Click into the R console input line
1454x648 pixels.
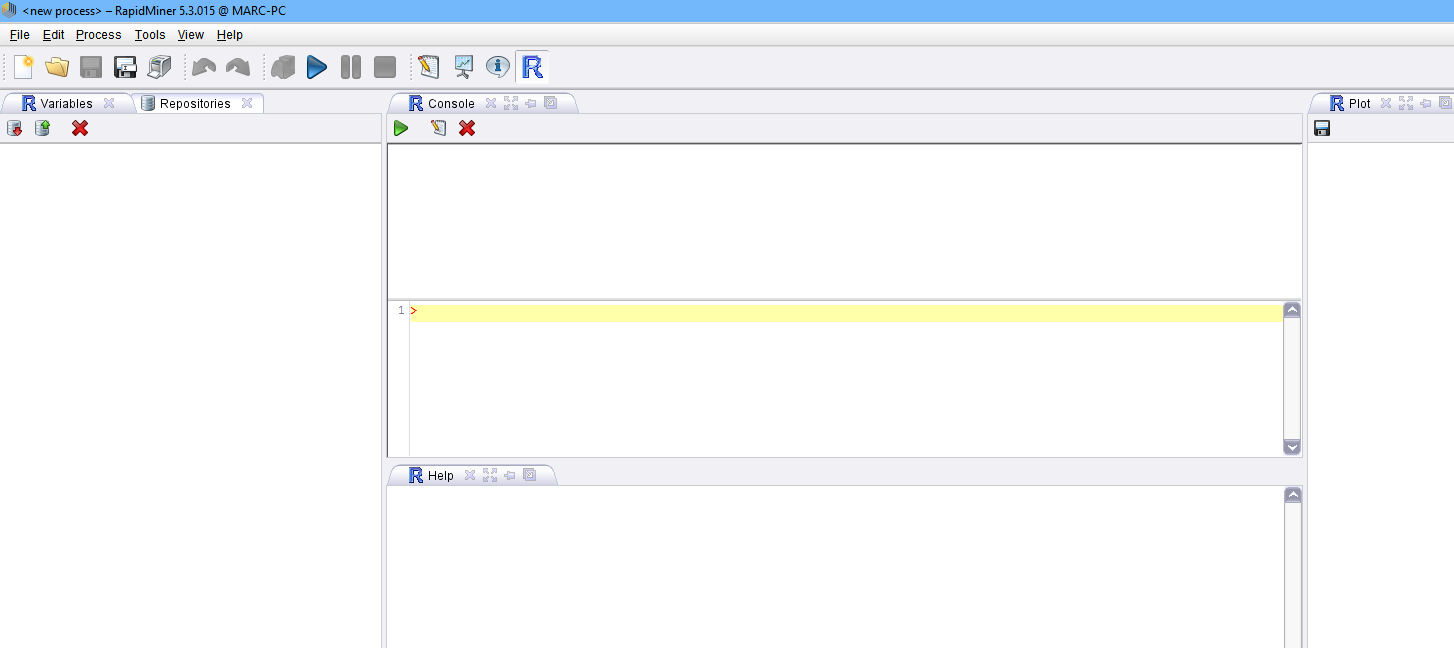[x=846, y=311]
